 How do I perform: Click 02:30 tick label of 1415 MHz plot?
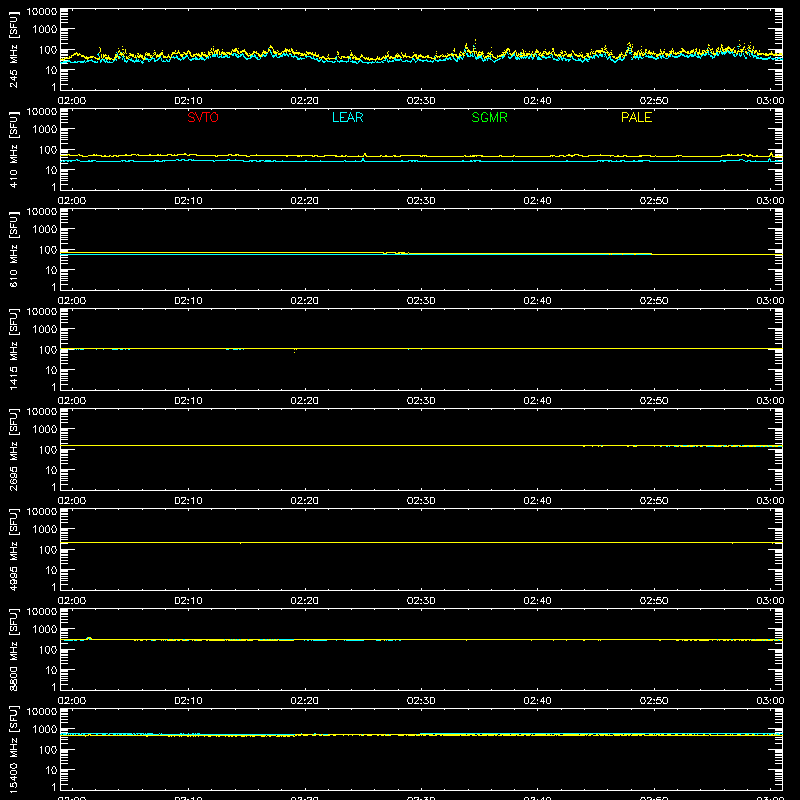tap(421, 401)
